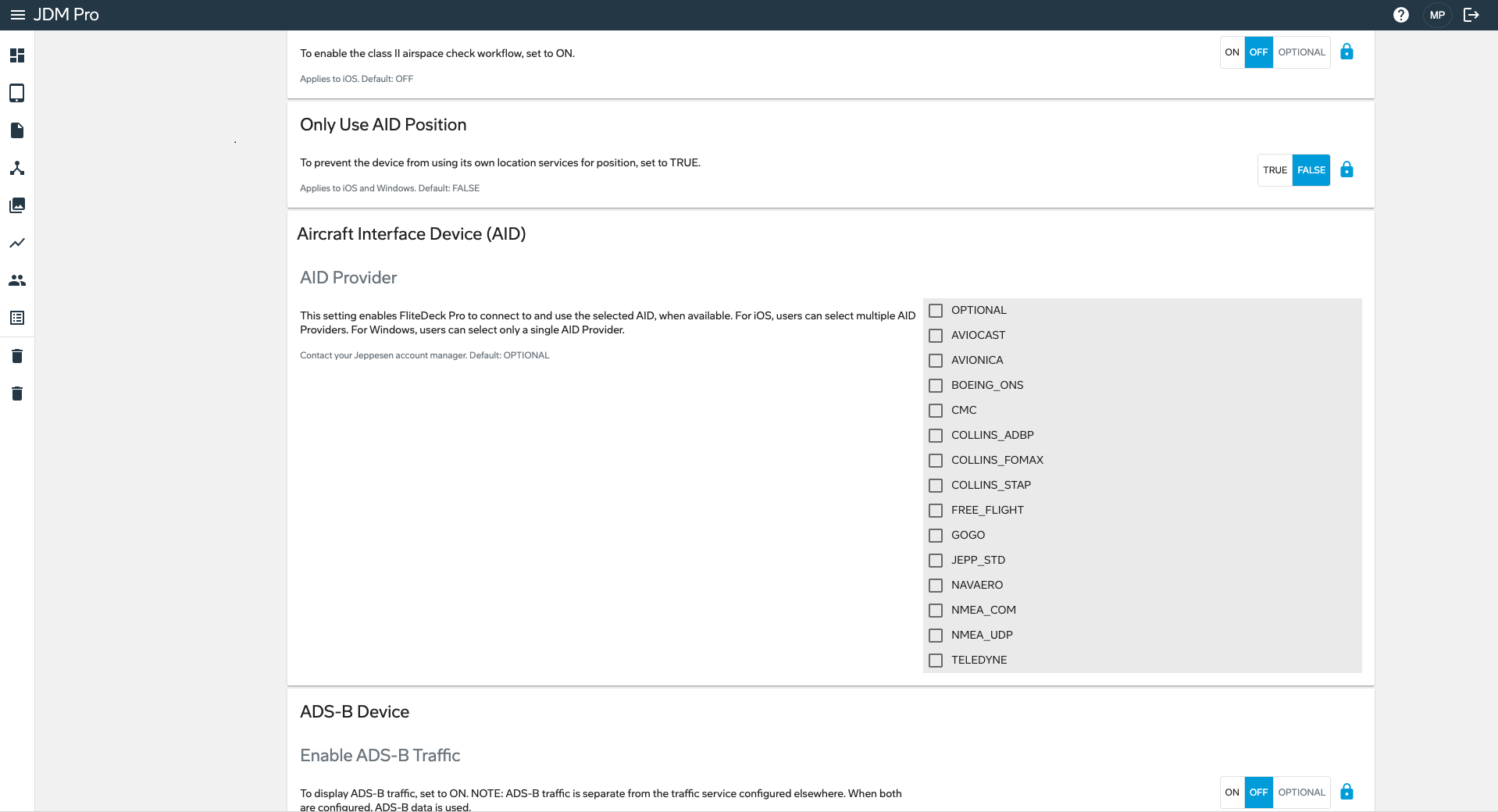The height and width of the screenshot is (812, 1498).
Task: Set Enable ADS-B Traffic to OPTIONAL
Action: (x=1300, y=792)
